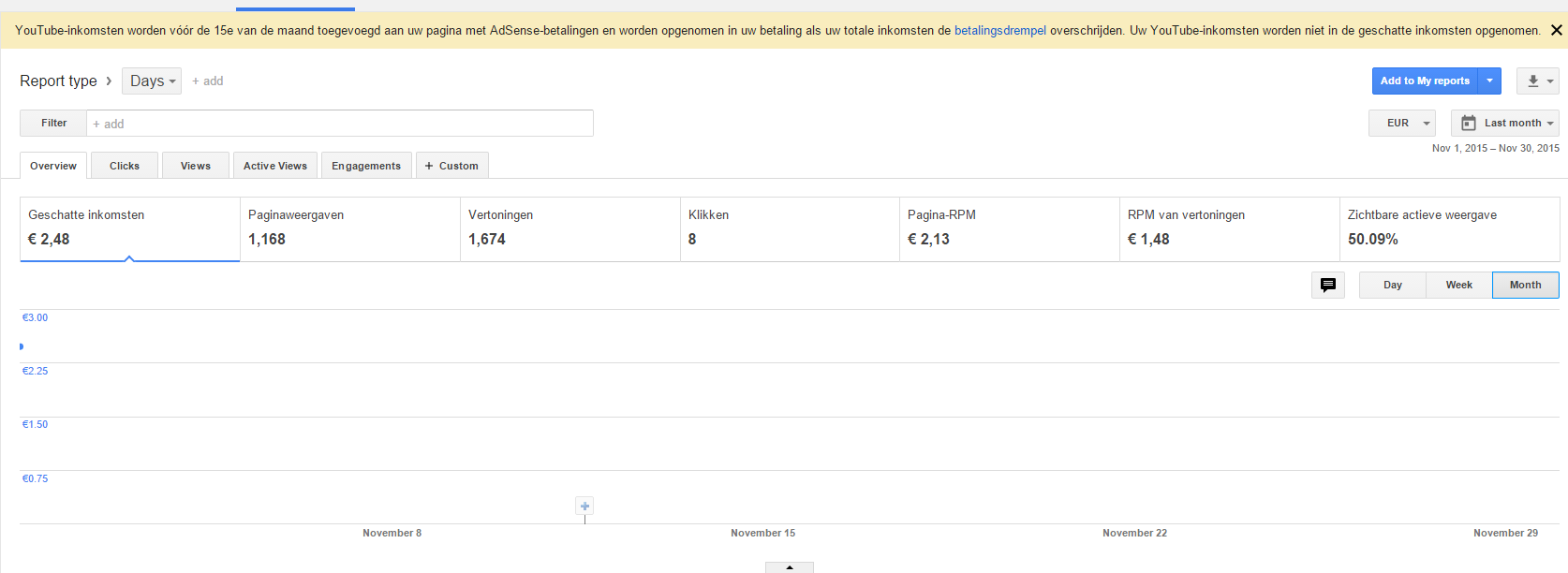
Task: Open the Last month date range picker
Action: click(x=1505, y=124)
